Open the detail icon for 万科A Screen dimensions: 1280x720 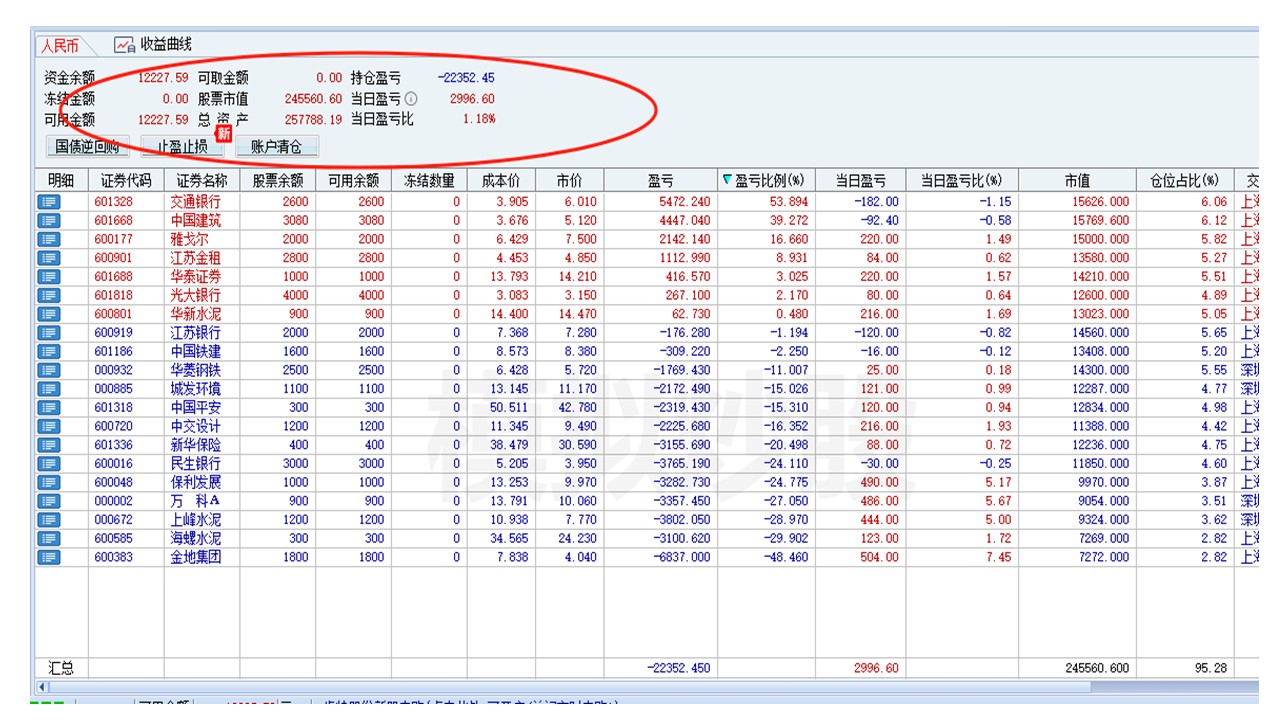click(x=48, y=501)
